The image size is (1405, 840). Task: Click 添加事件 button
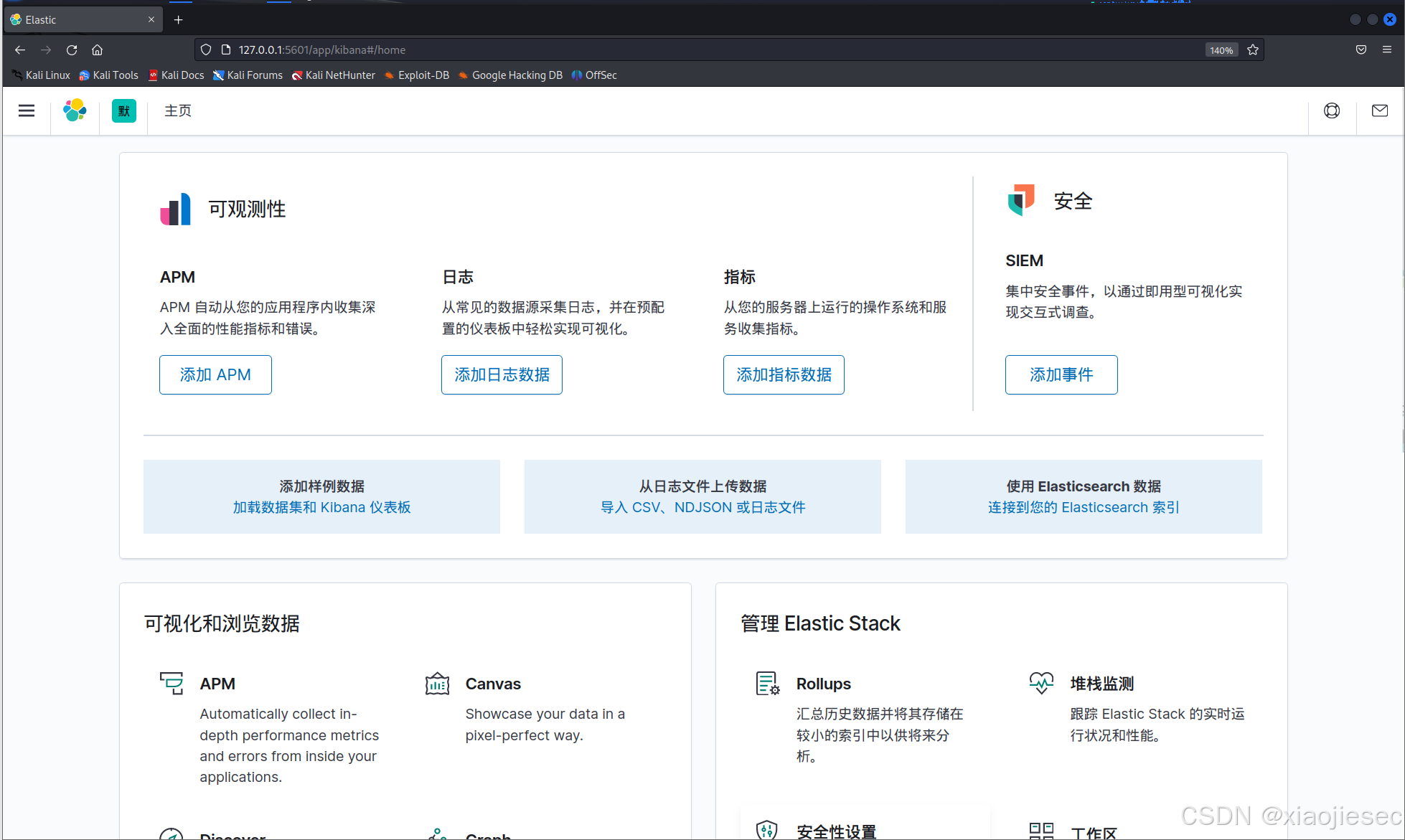click(x=1061, y=374)
